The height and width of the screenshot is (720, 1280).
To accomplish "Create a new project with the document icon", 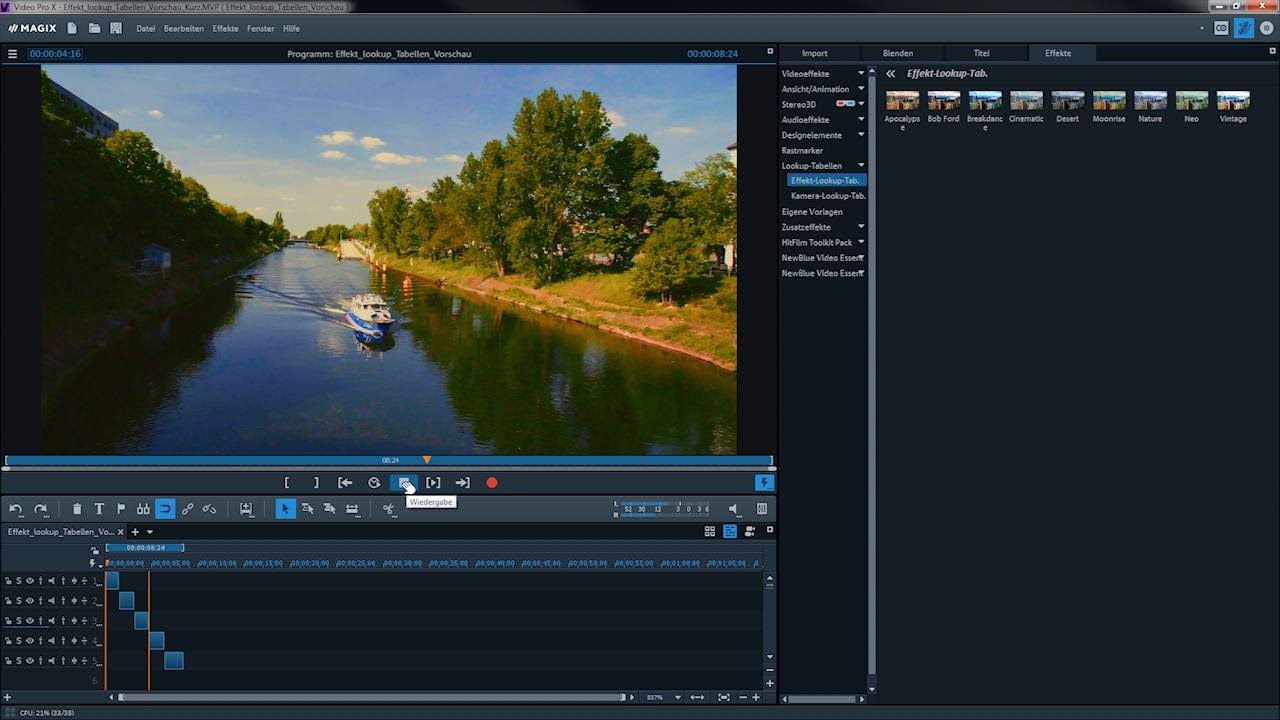I will tap(72, 28).
